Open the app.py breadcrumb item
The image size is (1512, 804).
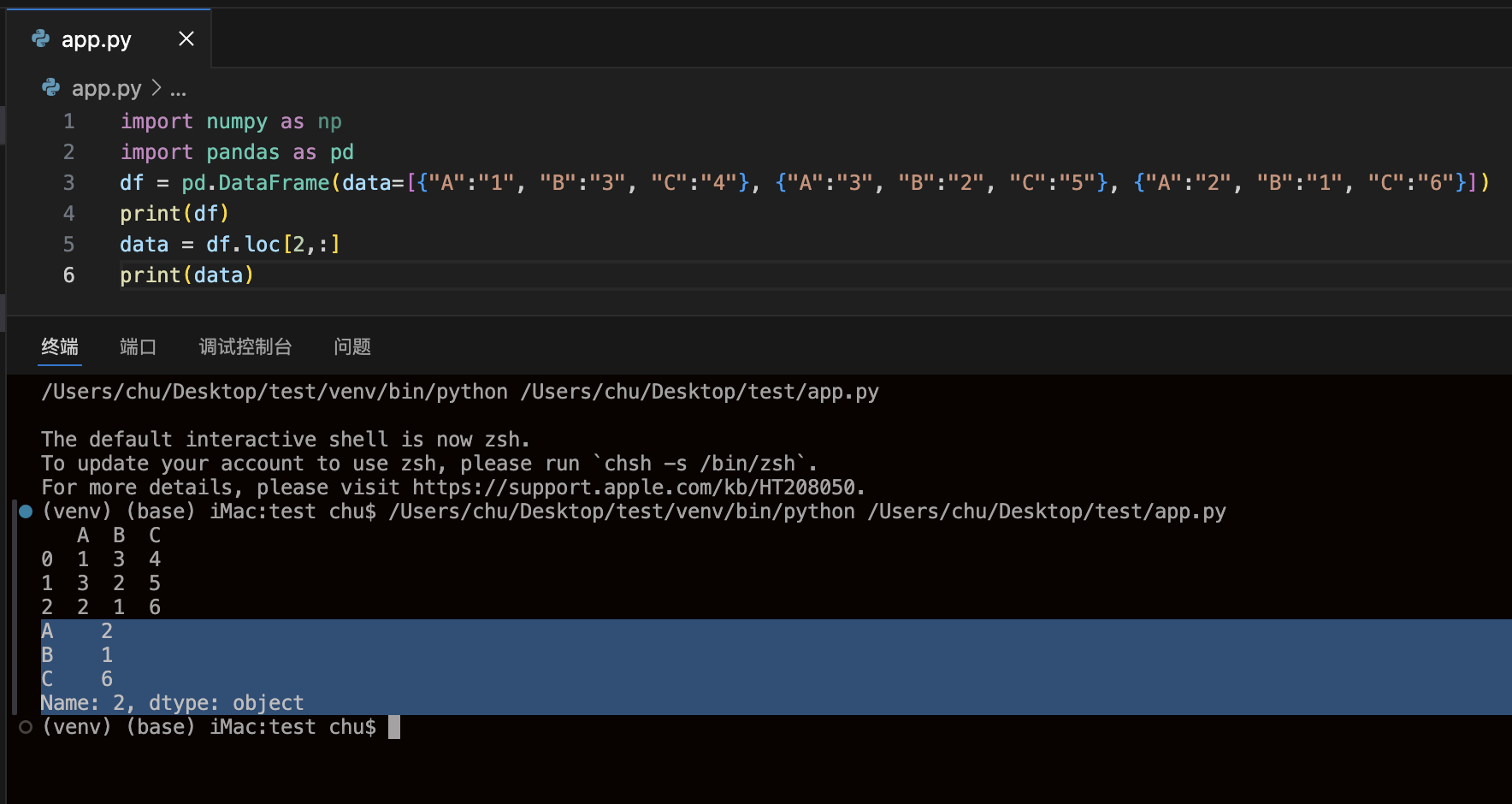(x=106, y=88)
